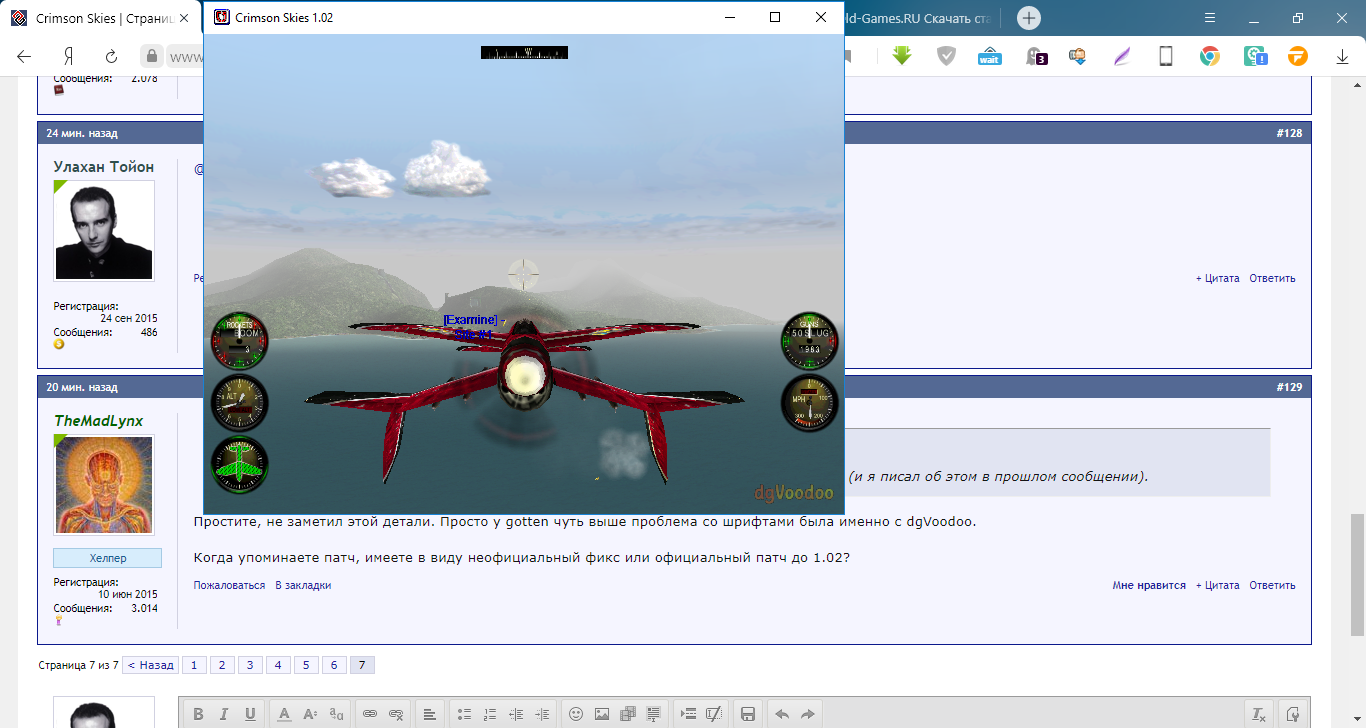Open the editor's special insert options icon
This screenshot has width=1366, height=728.
(654, 714)
